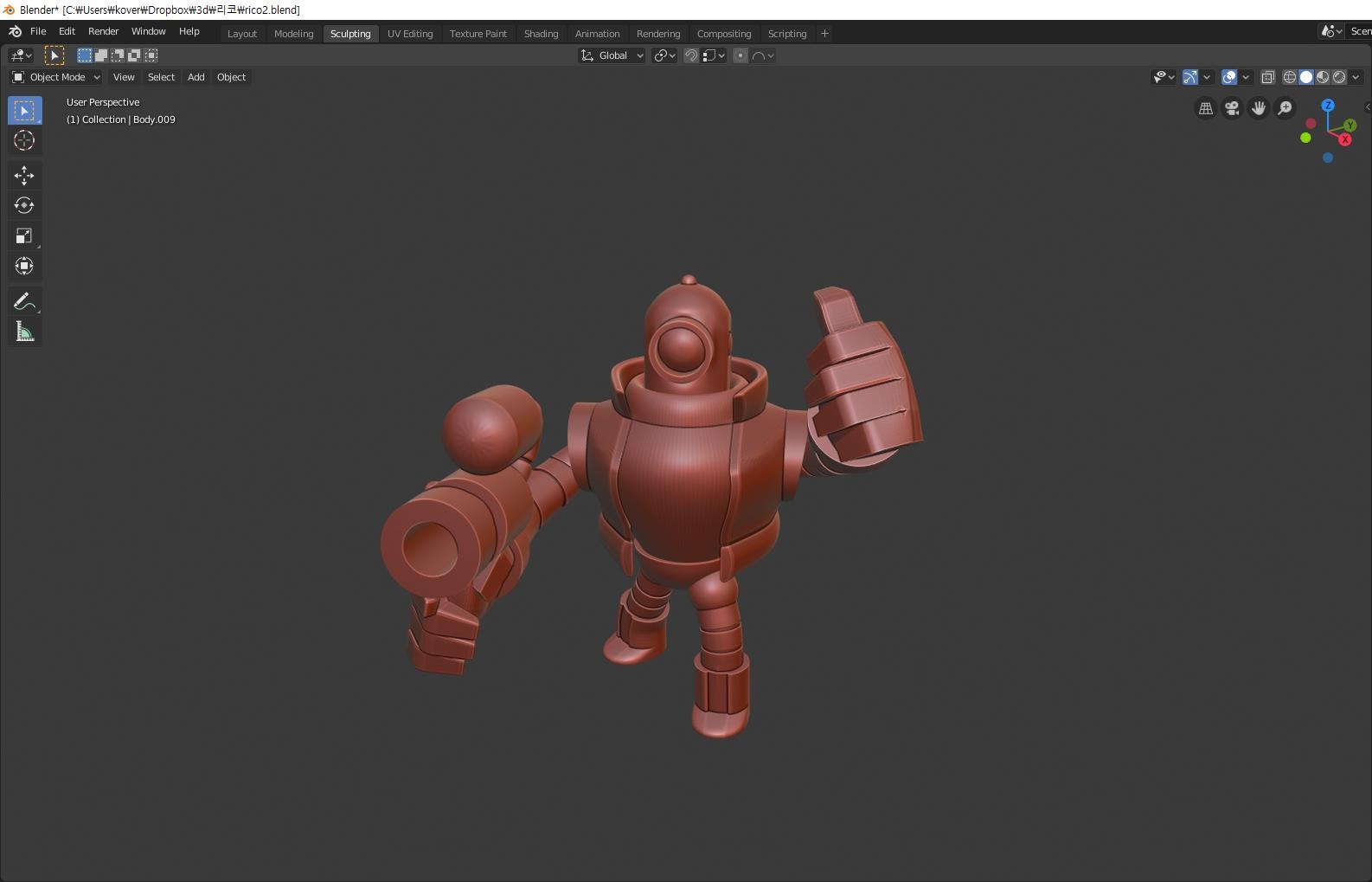This screenshot has width=1372, height=882.
Task: Activate the Annotate pencil tool
Action: coord(24,301)
